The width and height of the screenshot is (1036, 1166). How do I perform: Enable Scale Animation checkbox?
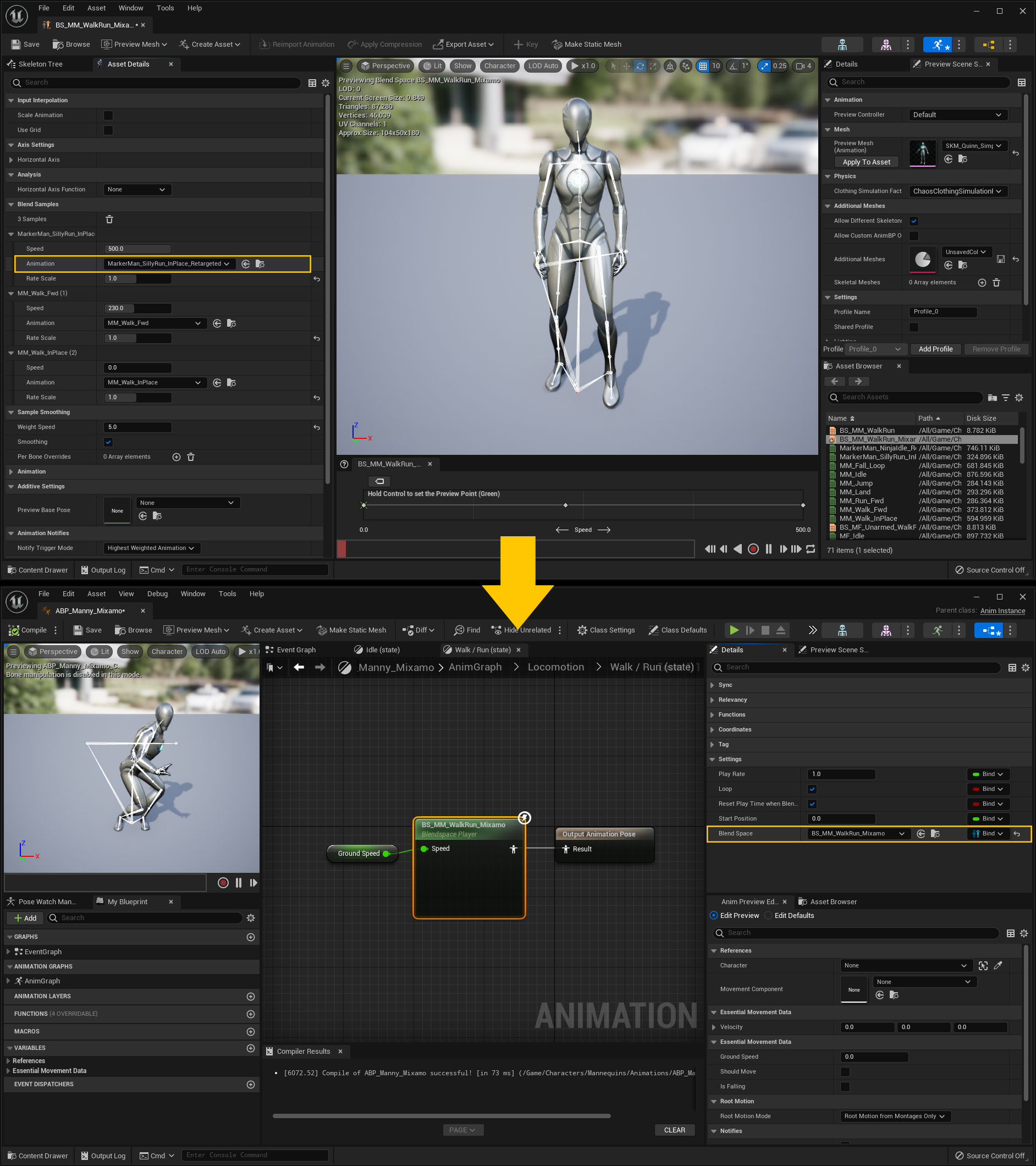tap(108, 116)
